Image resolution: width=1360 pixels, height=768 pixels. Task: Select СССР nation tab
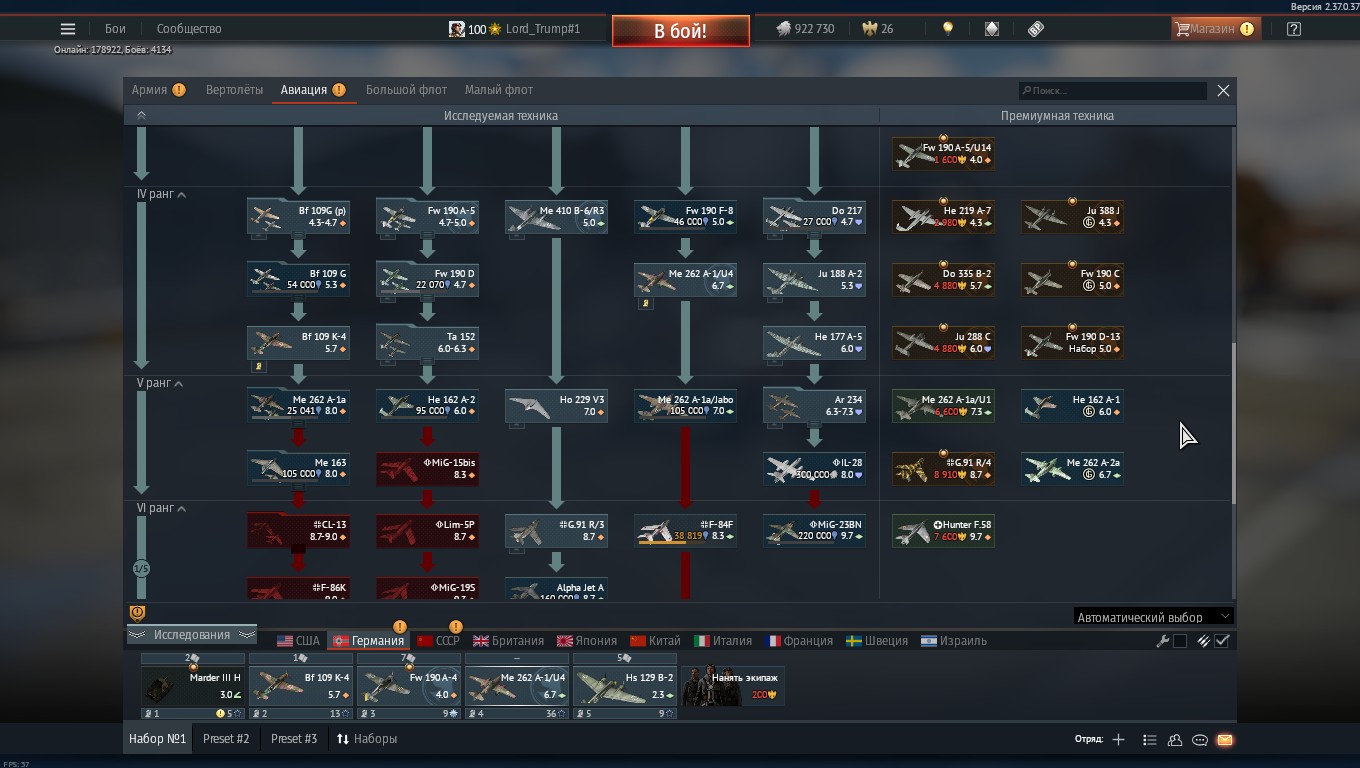point(438,641)
